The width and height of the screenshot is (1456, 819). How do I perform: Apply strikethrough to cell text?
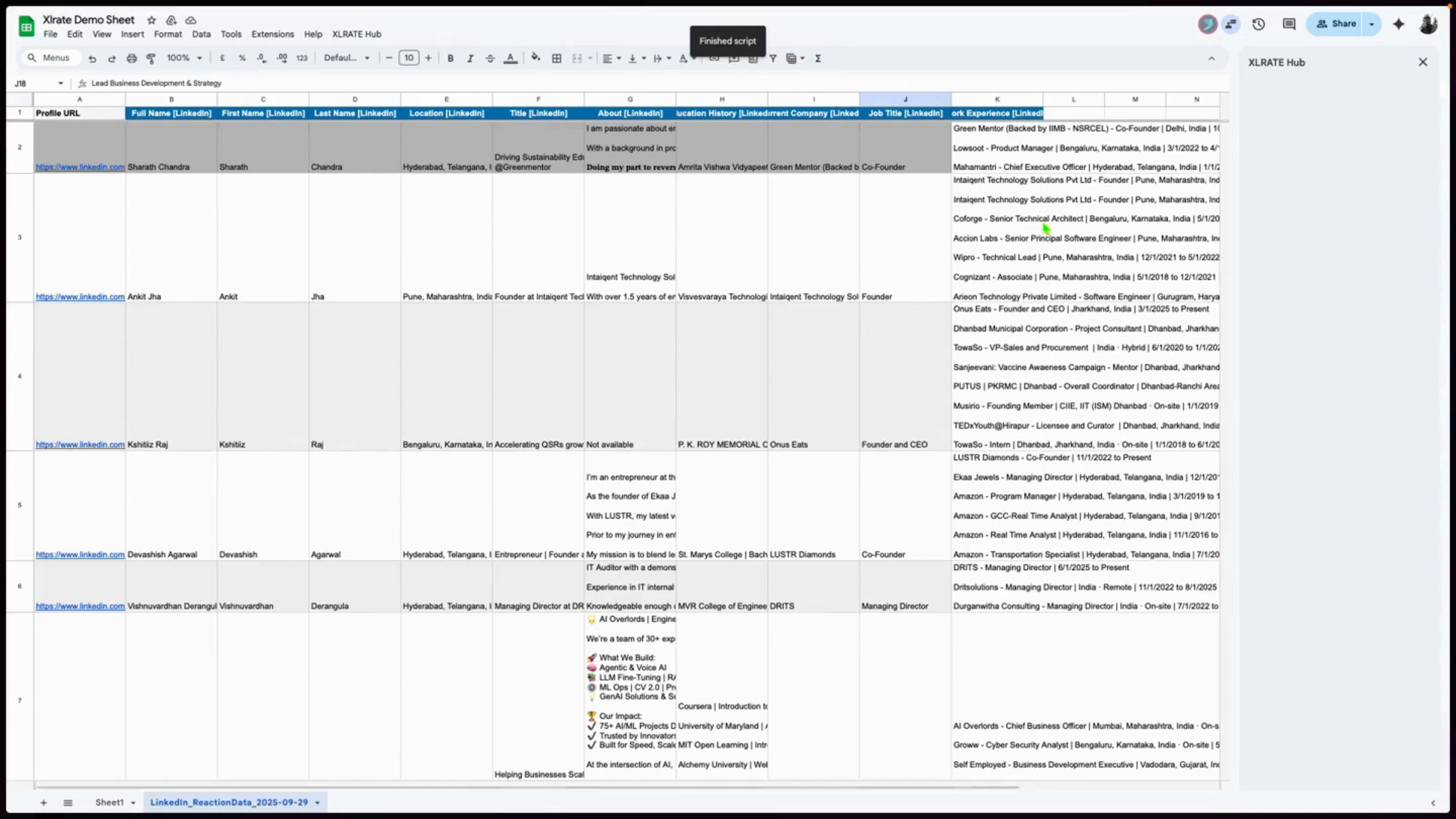click(x=490, y=58)
